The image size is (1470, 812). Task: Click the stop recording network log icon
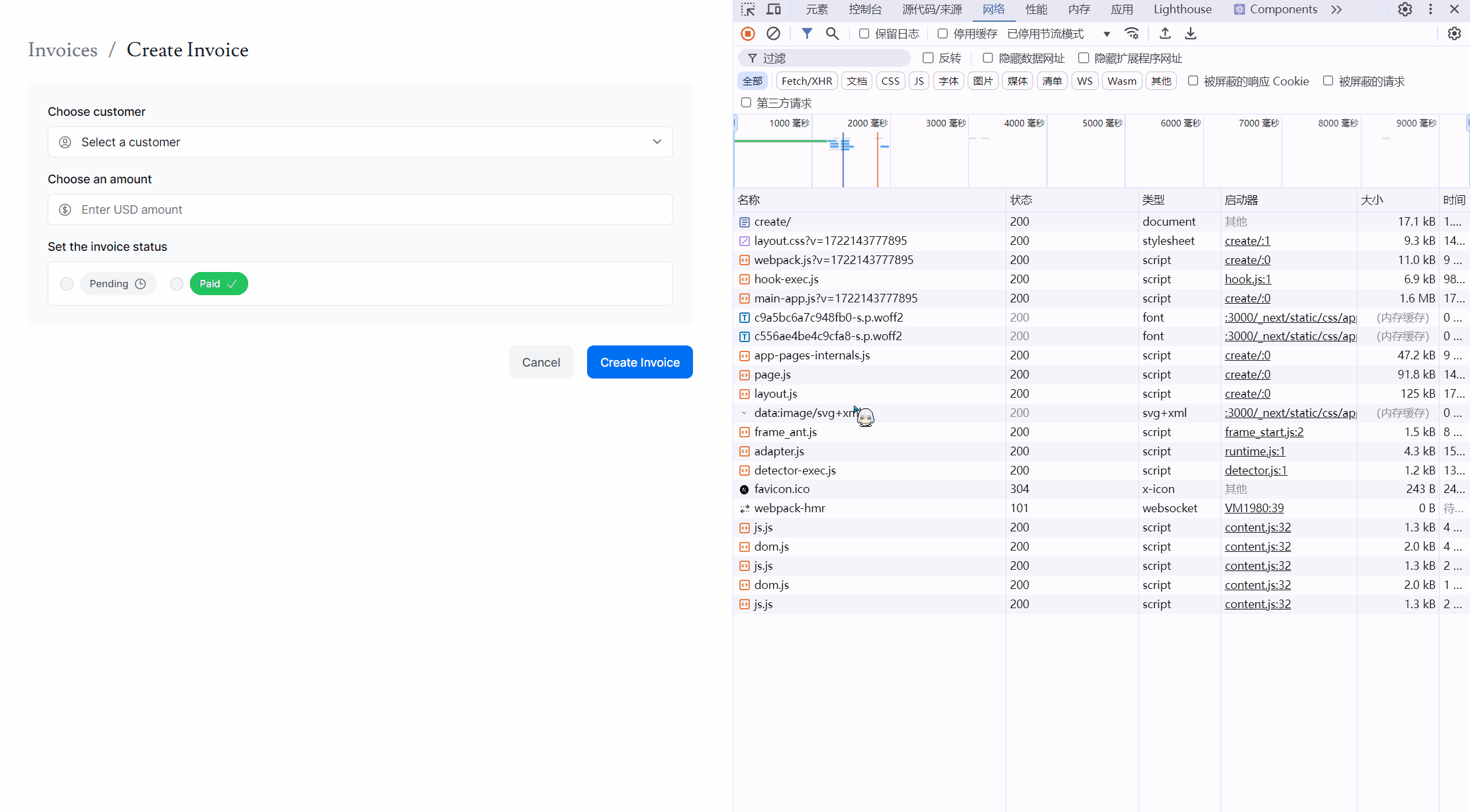tap(748, 34)
